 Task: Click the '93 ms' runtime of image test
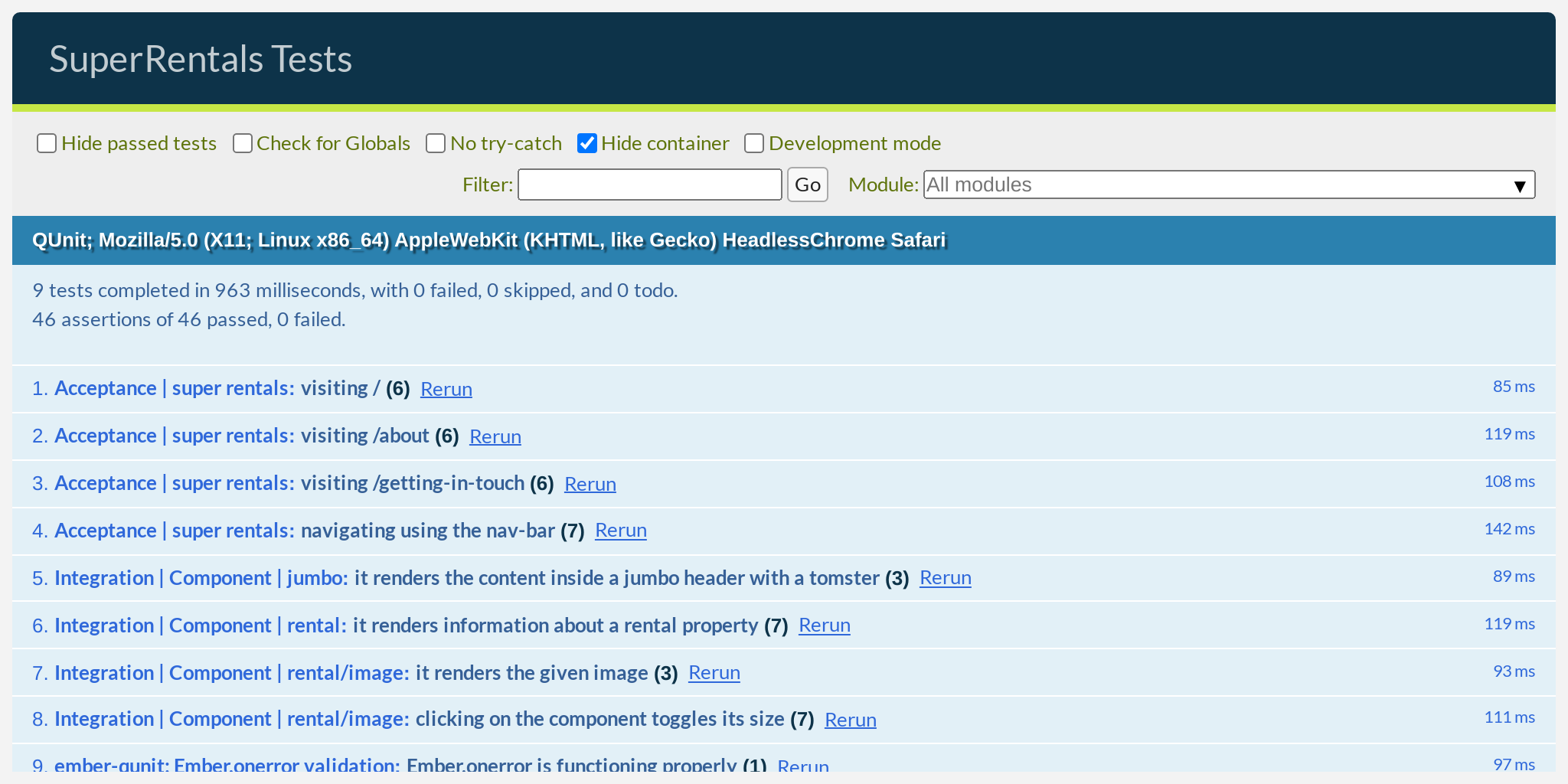[x=1514, y=671]
